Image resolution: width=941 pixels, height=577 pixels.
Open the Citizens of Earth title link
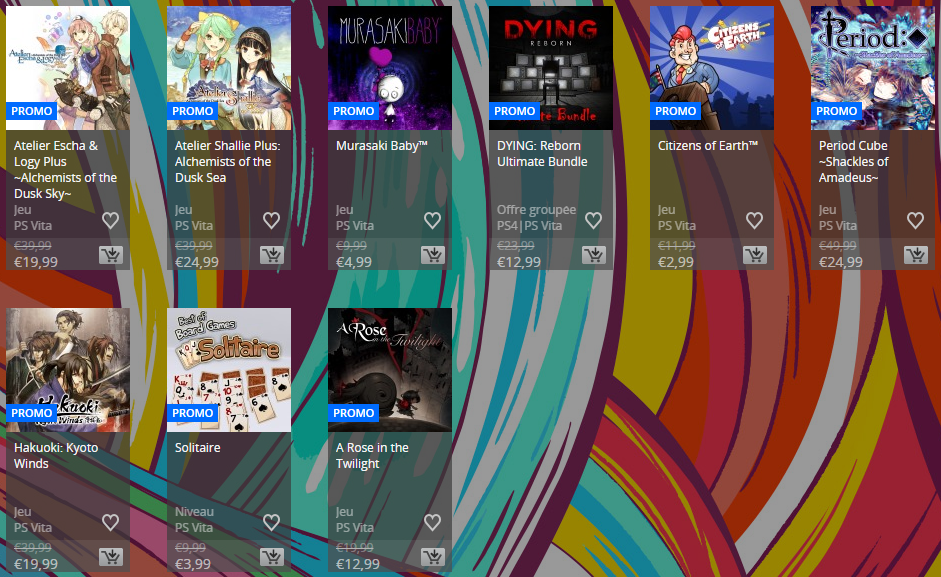pos(707,146)
